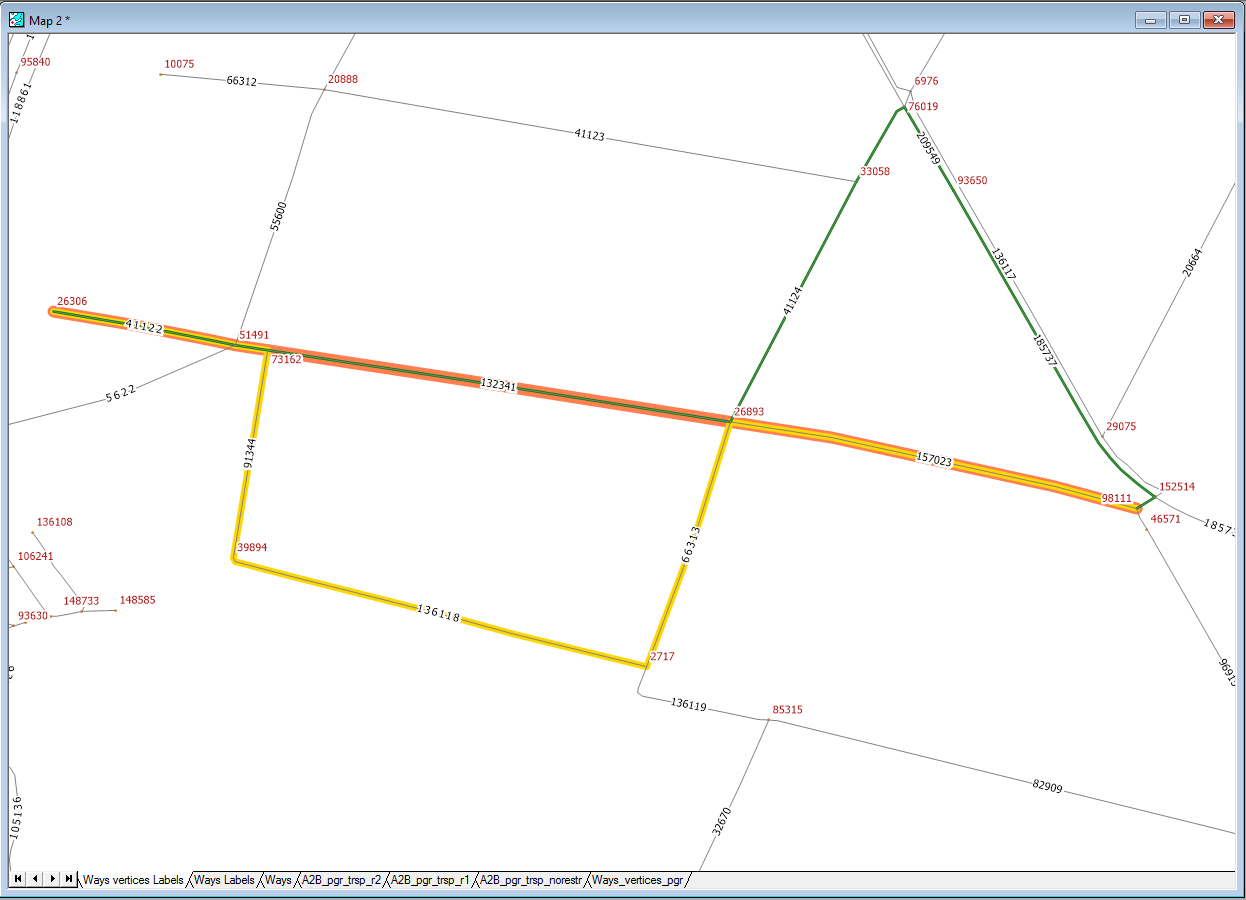This screenshot has width=1246, height=900.
Task: Maximize the Map 2 window
Action: pos(1184,19)
